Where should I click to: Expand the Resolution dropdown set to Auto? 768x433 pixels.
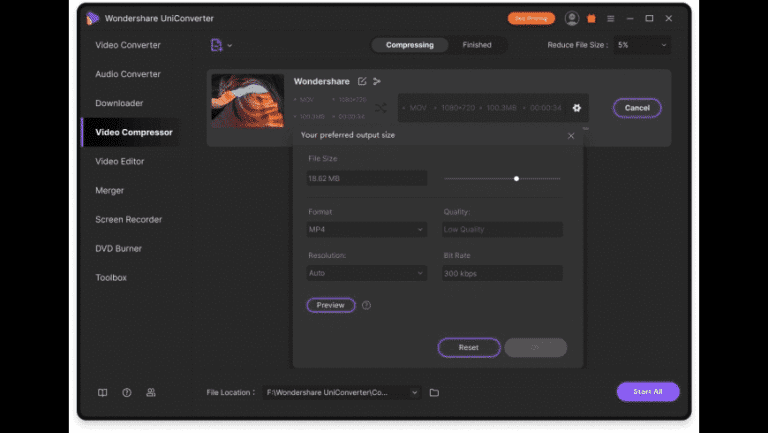pos(367,273)
